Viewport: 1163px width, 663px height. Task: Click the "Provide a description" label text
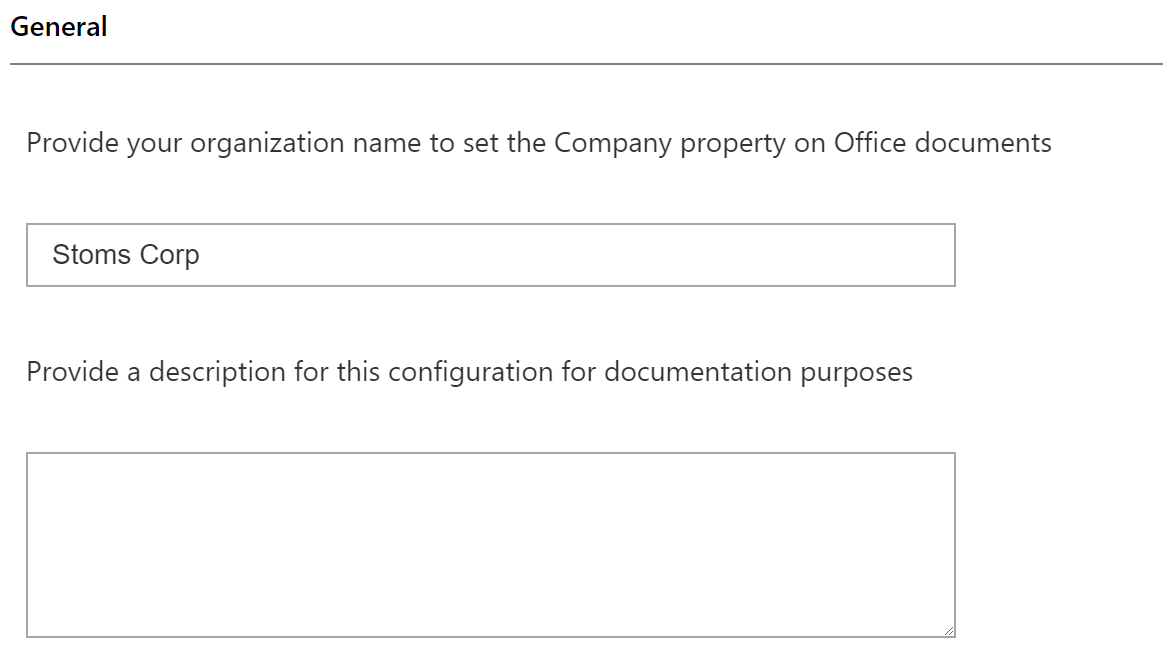[469, 372]
